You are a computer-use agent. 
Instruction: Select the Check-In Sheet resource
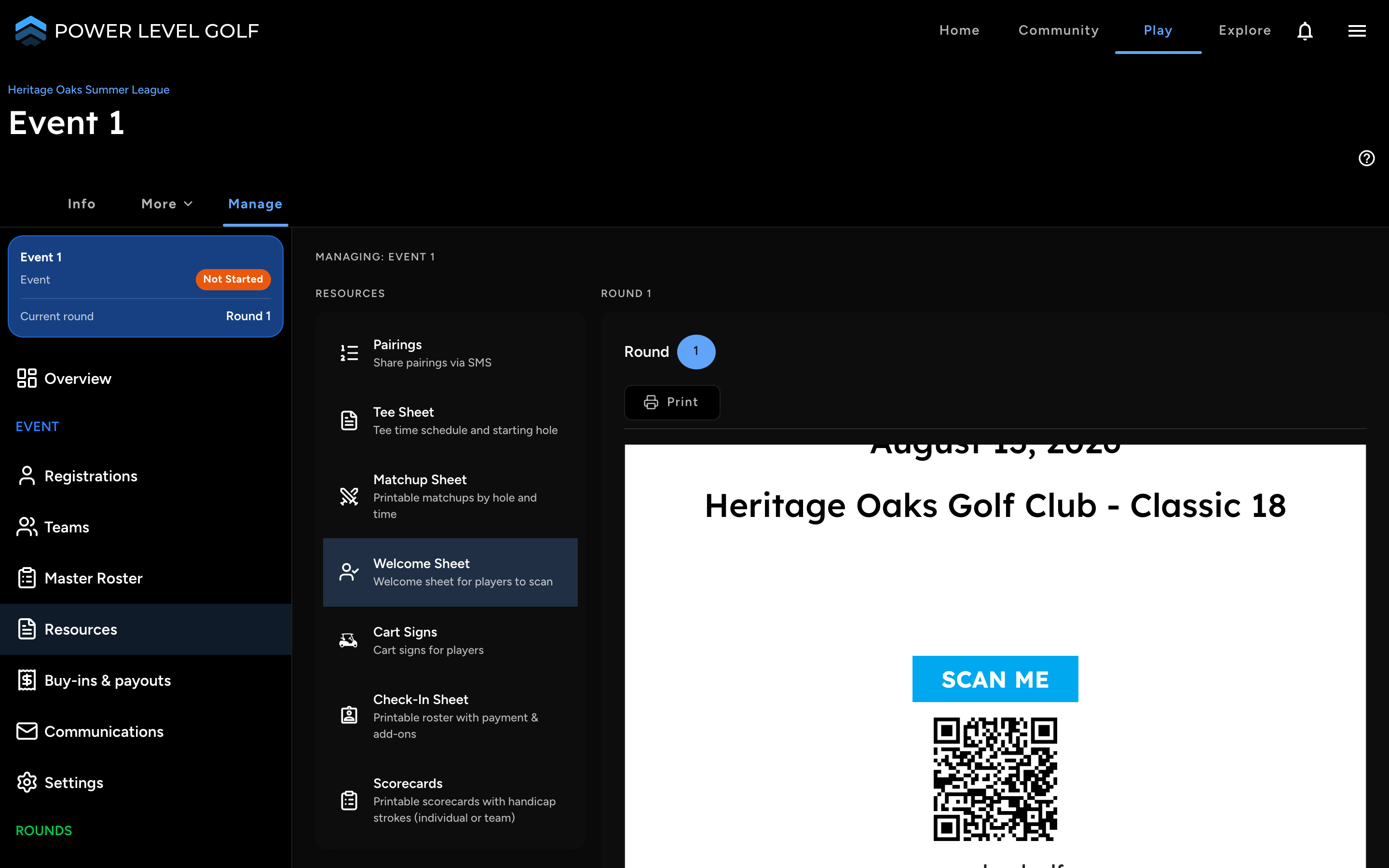pos(450,715)
